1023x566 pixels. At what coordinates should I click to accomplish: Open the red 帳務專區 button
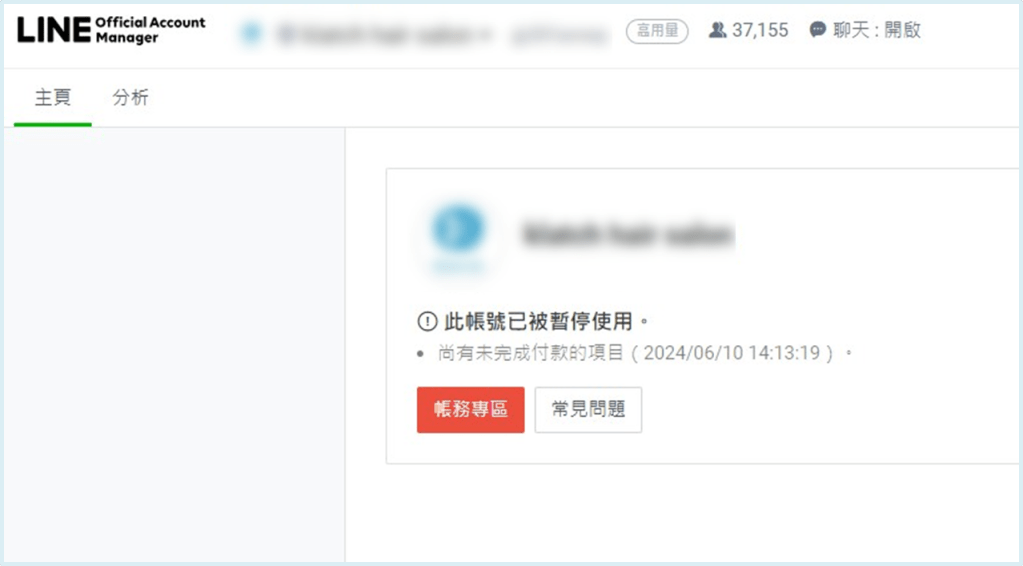pyautogui.click(x=470, y=410)
